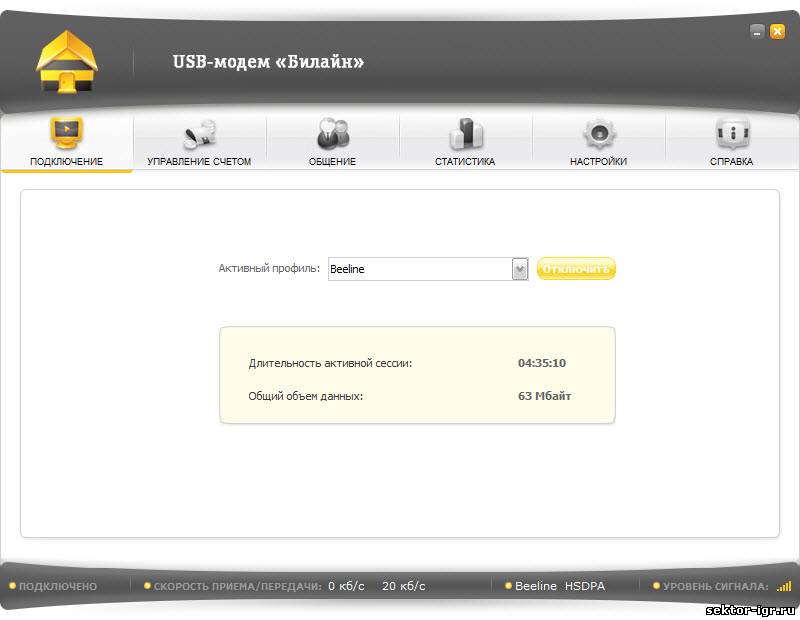The image size is (800, 620).
Task: Click the Beeline profile combo box
Action: click(x=428, y=269)
